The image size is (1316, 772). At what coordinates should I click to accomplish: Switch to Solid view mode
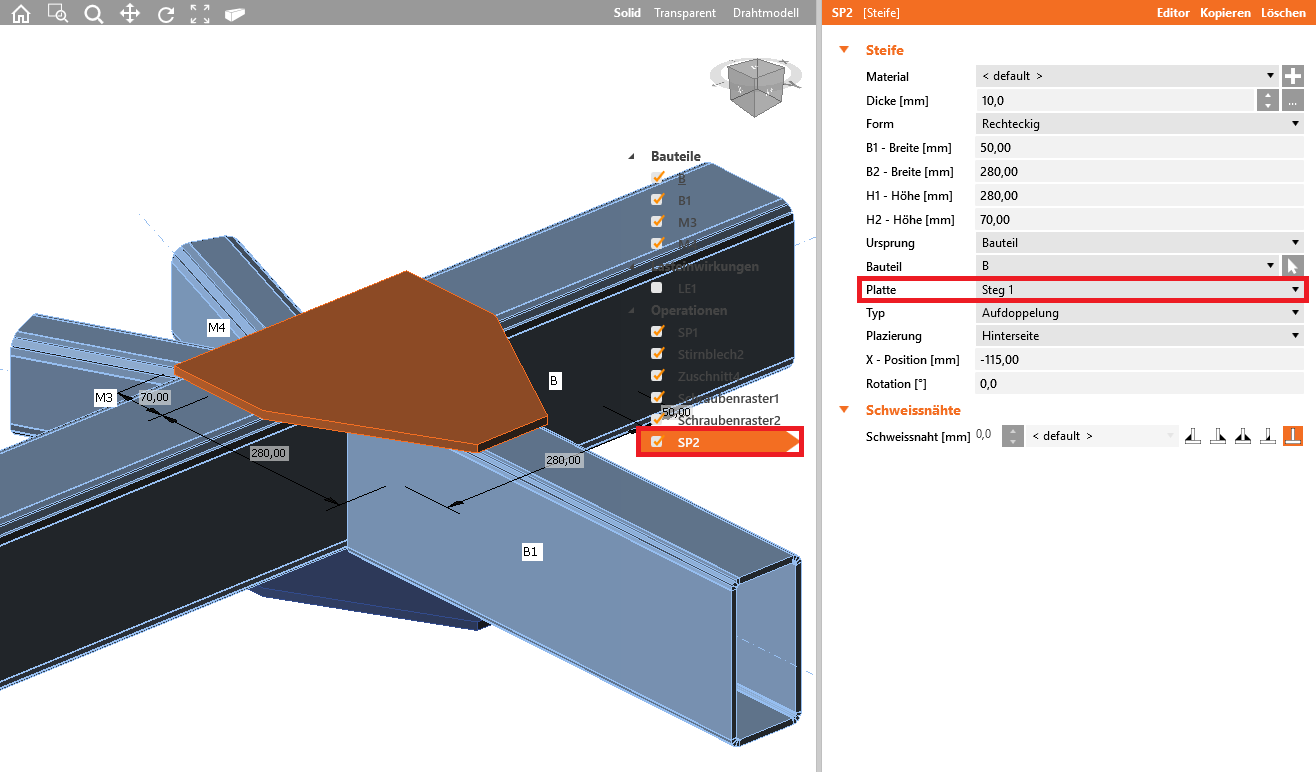pyautogui.click(x=627, y=13)
